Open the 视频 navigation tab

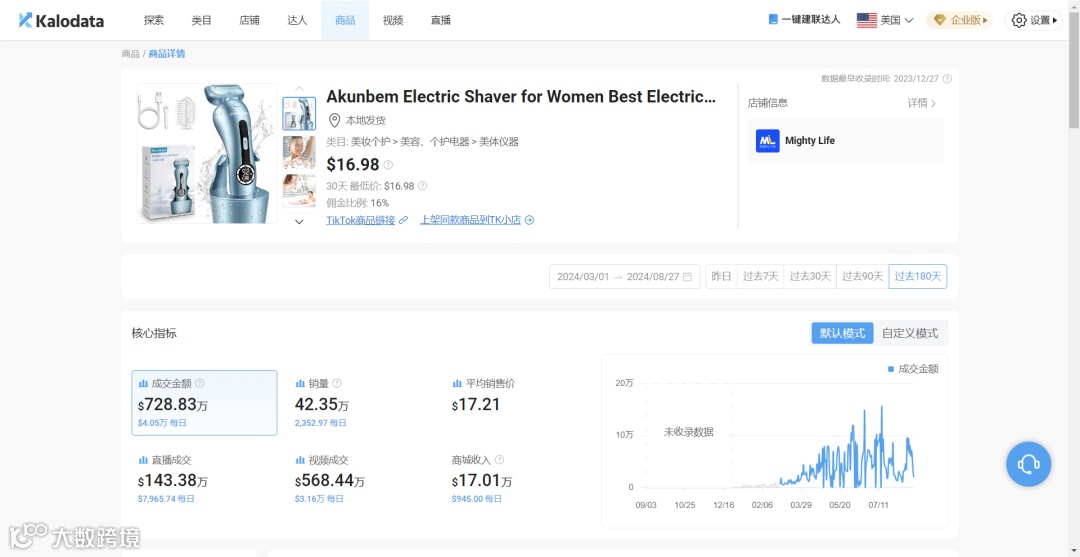pos(393,20)
